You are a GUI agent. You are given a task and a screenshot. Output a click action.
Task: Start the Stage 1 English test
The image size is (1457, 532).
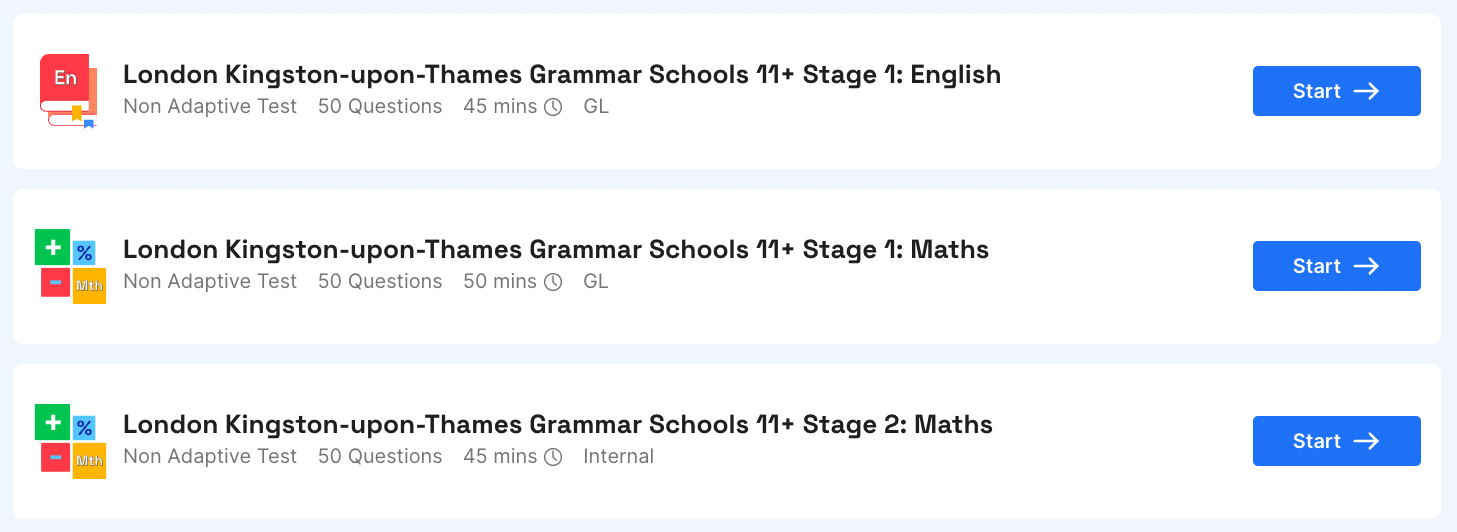click(1337, 91)
